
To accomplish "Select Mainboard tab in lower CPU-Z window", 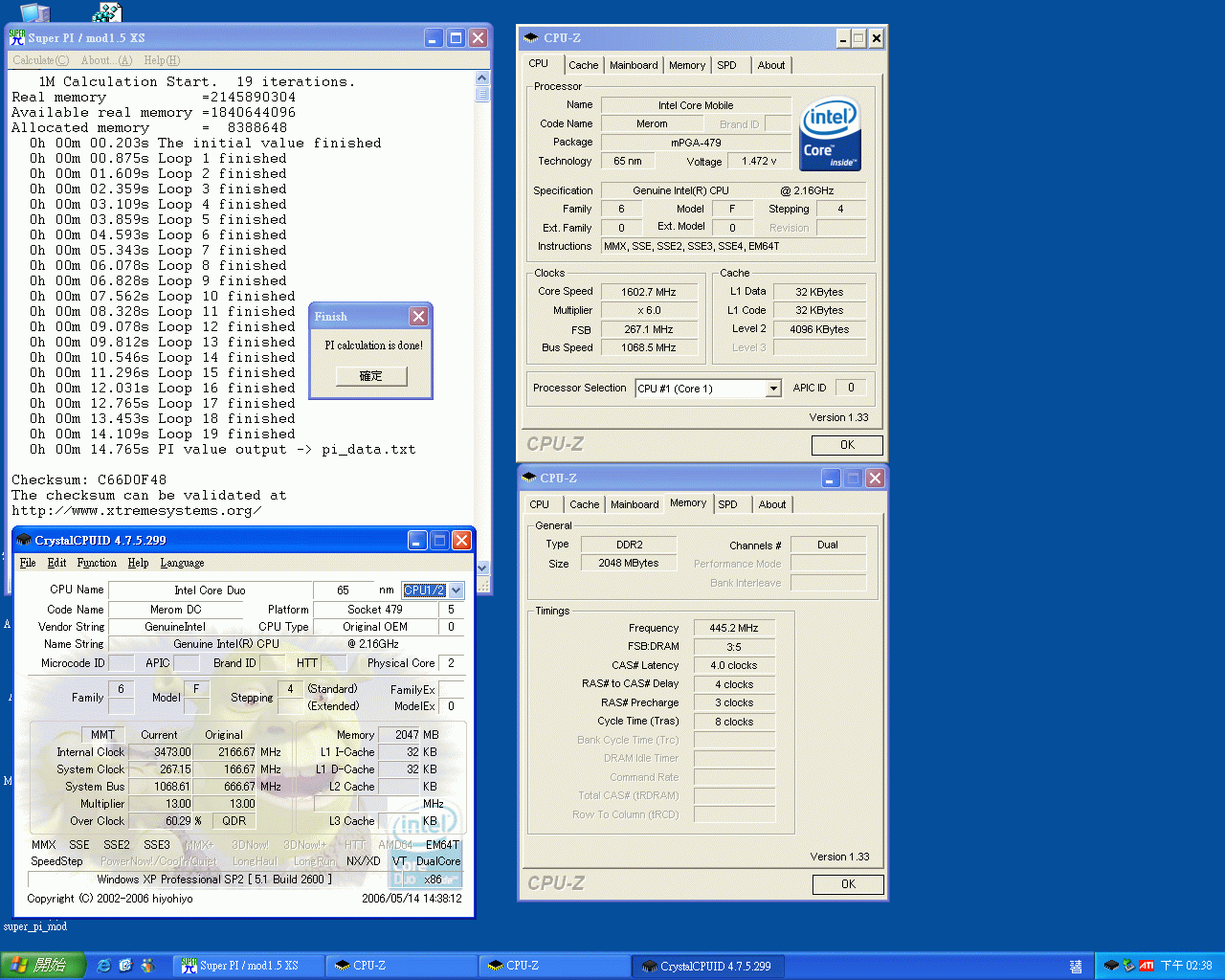I will tap(635, 504).
